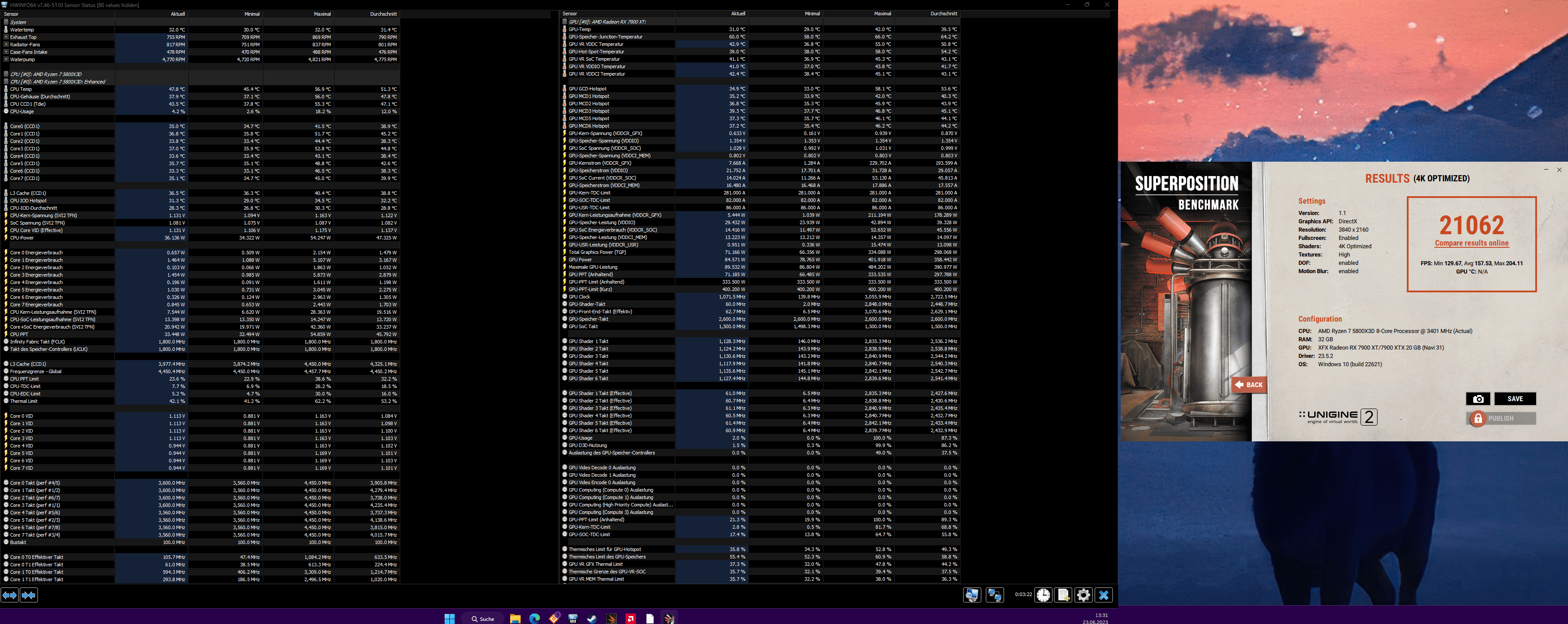Select the CPU [#0]: AMD Ryzen 7 5800X3D: Enhanced group
1568x624 pixels.
point(201,82)
